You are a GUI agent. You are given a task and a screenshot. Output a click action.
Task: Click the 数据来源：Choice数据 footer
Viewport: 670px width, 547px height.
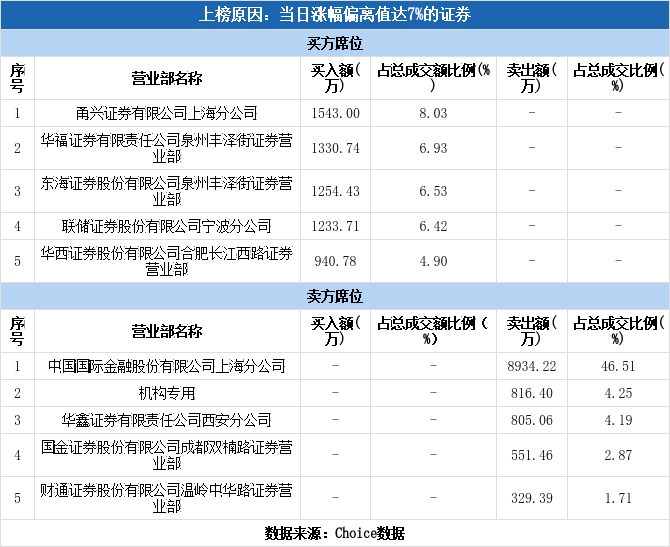(335, 533)
